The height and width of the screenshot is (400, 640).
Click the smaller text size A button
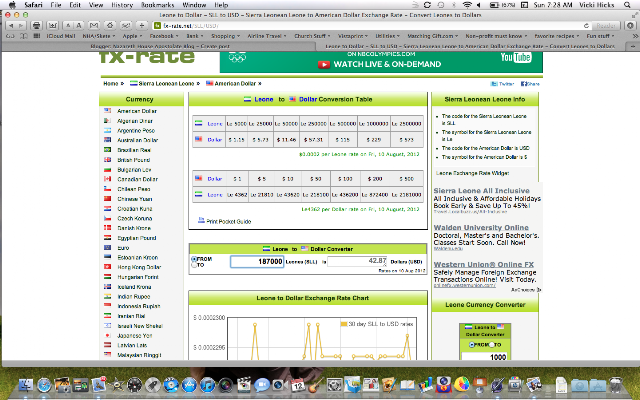tap(68, 25)
